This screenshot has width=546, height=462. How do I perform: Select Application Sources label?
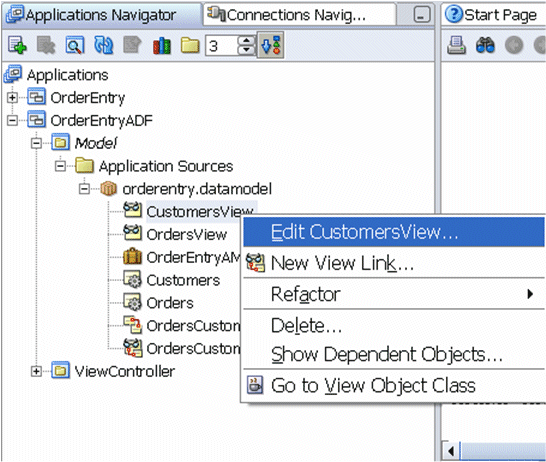(x=166, y=166)
